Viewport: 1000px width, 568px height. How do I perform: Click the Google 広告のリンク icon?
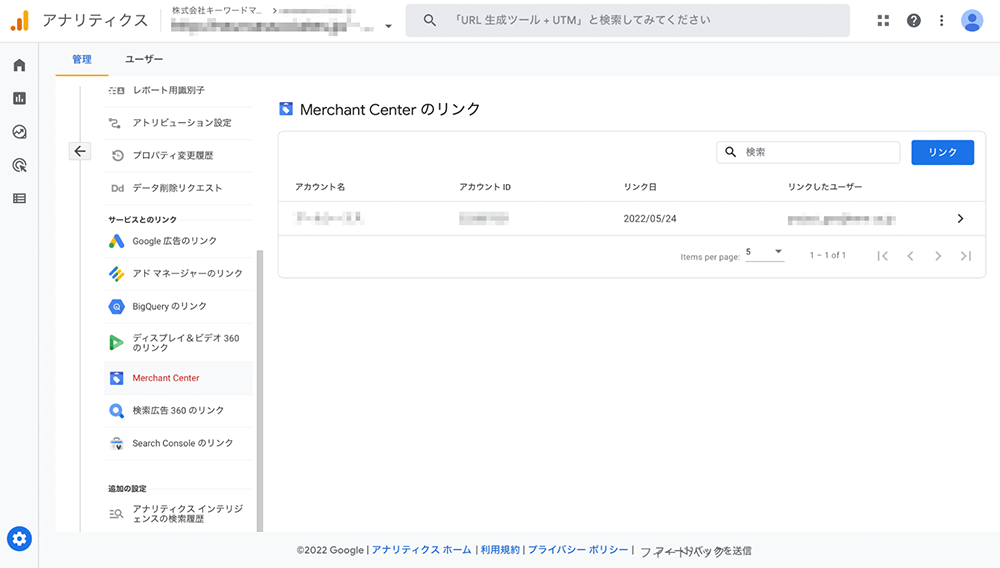(116, 241)
